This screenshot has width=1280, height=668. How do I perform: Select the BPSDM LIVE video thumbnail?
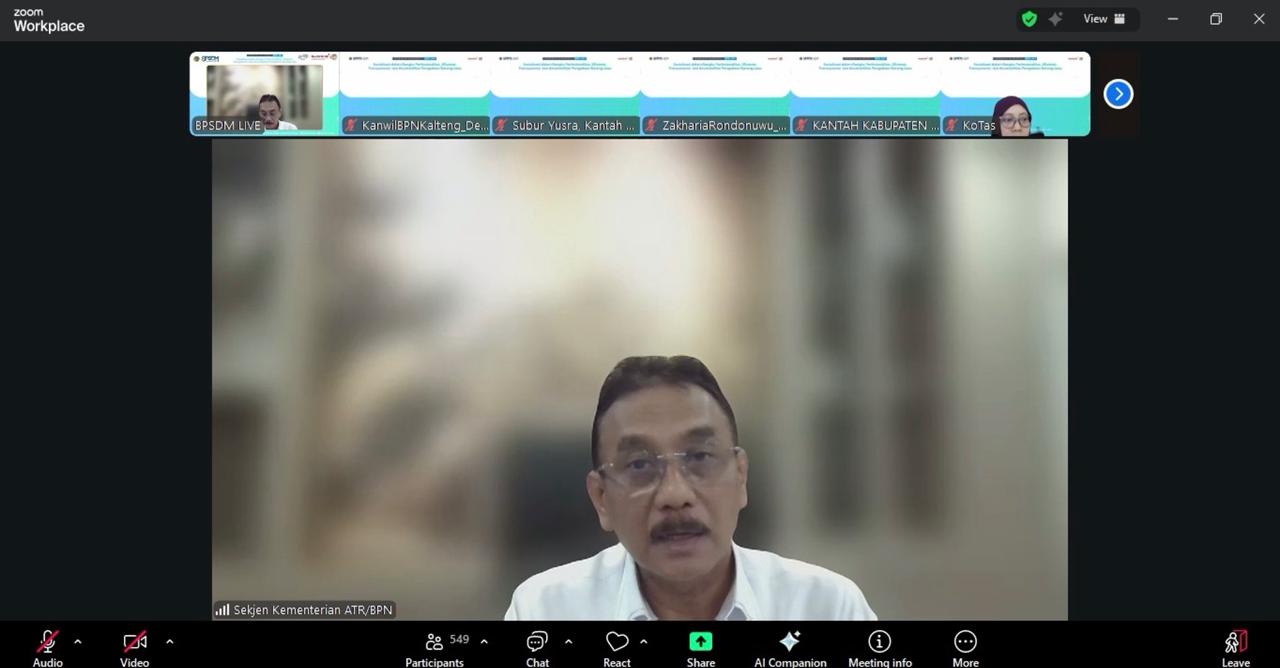coord(265,94)
